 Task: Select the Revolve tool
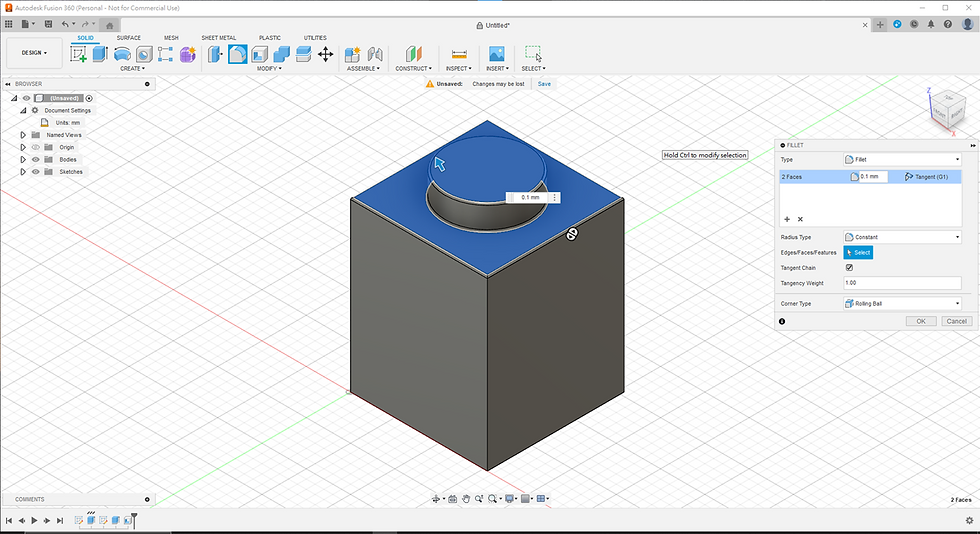click(122, 54)
